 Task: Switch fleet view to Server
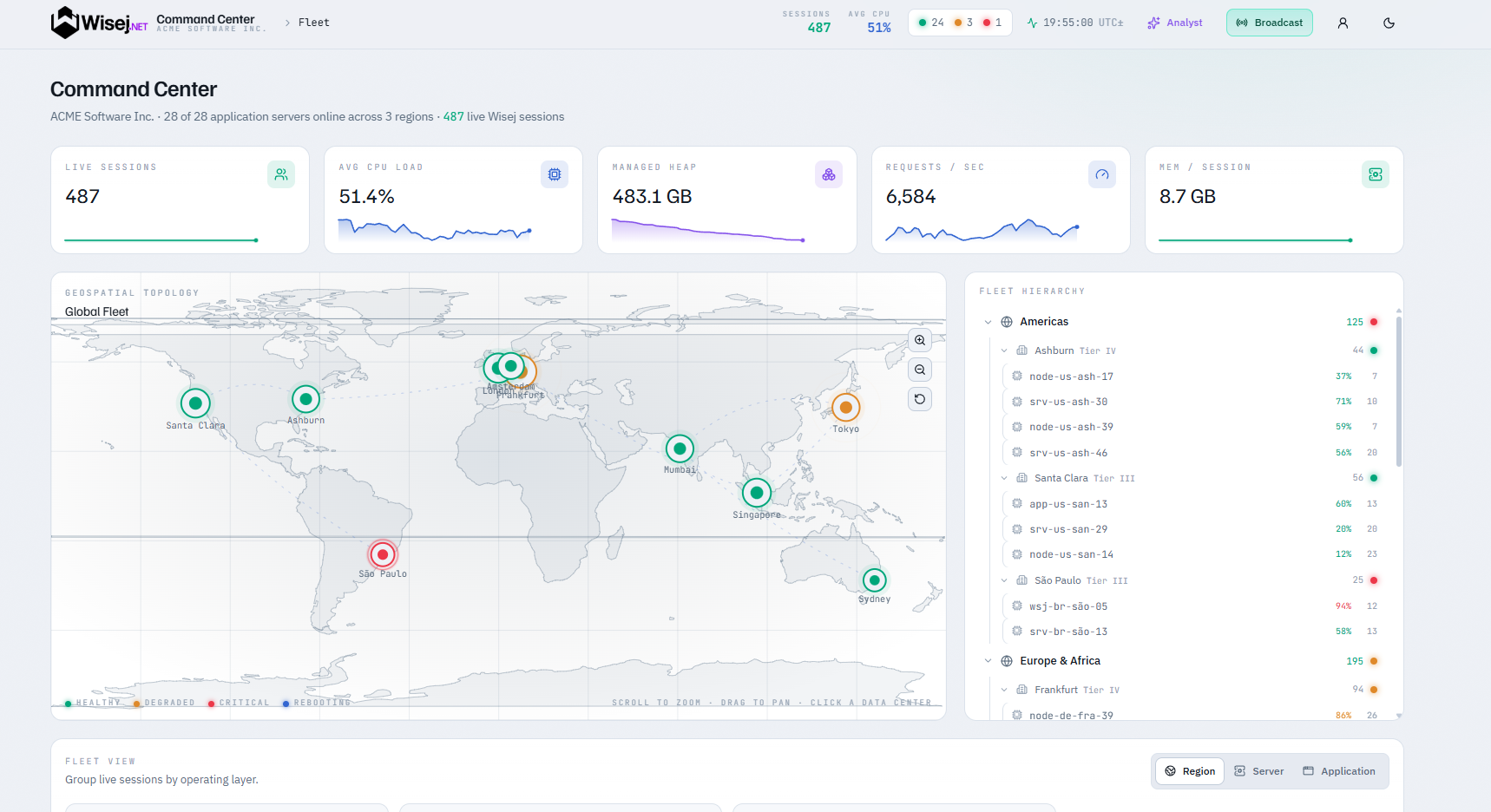pos(1258,771)
